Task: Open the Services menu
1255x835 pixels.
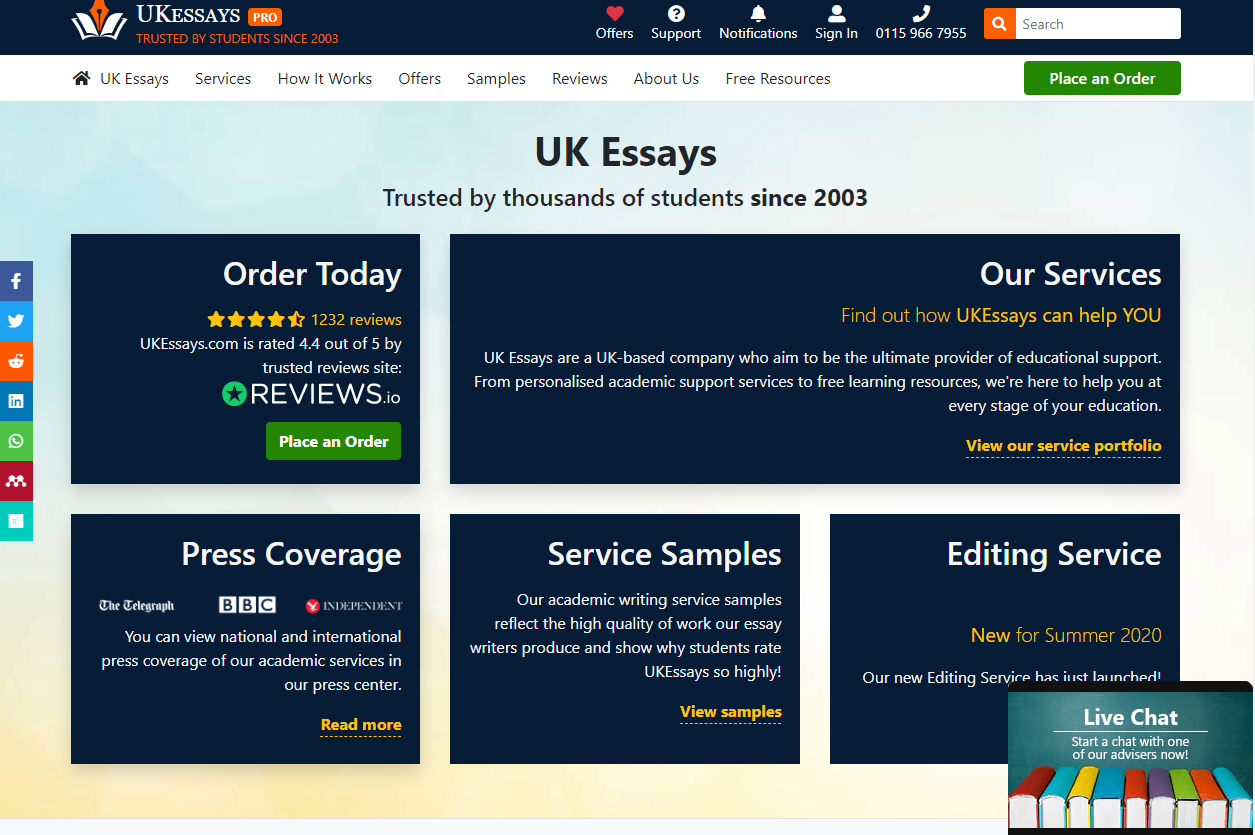Action: pyautogui.click(x=223, y=78)
